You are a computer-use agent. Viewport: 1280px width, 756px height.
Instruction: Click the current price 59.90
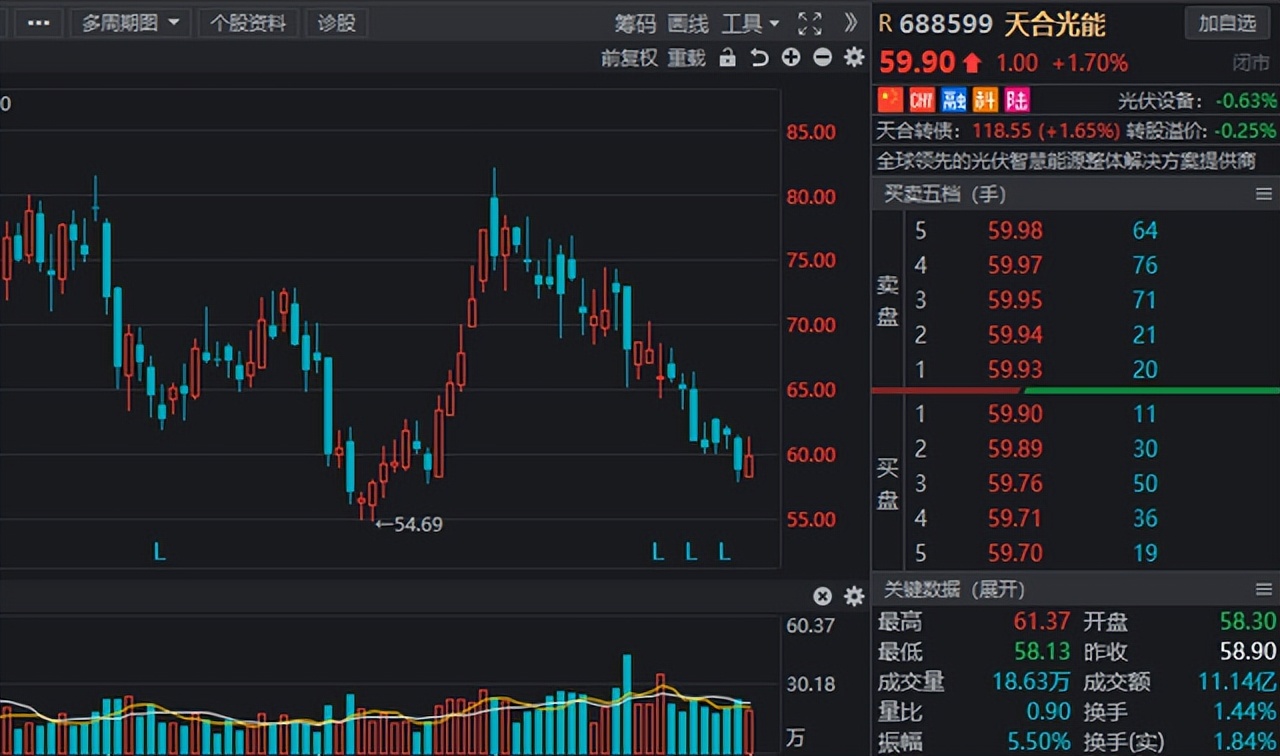click(918, 63)
